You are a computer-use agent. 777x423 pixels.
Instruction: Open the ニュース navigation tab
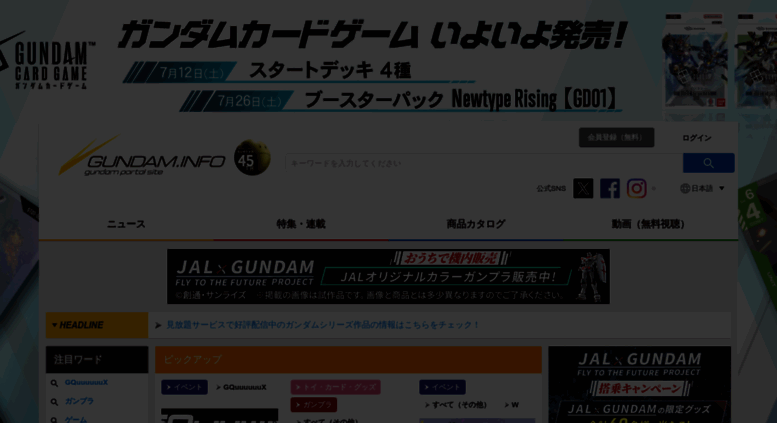coord(126,224)
